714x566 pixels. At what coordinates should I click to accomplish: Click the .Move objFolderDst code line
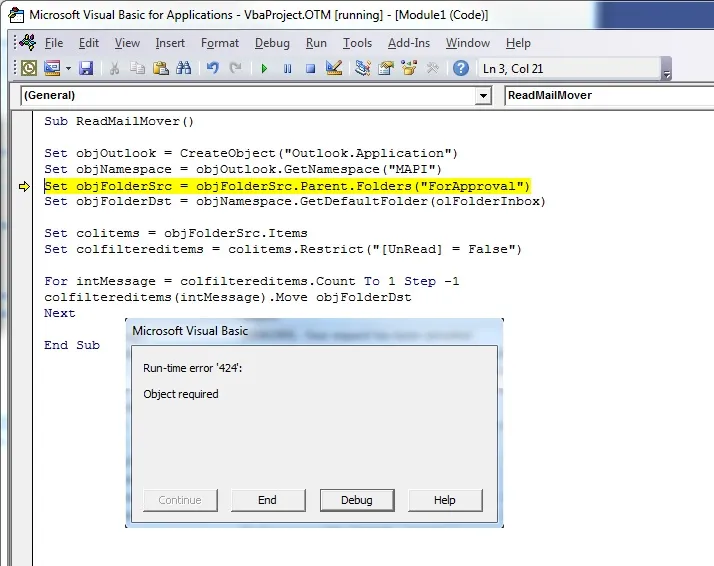pyautogui.click(x=228, y=297)
